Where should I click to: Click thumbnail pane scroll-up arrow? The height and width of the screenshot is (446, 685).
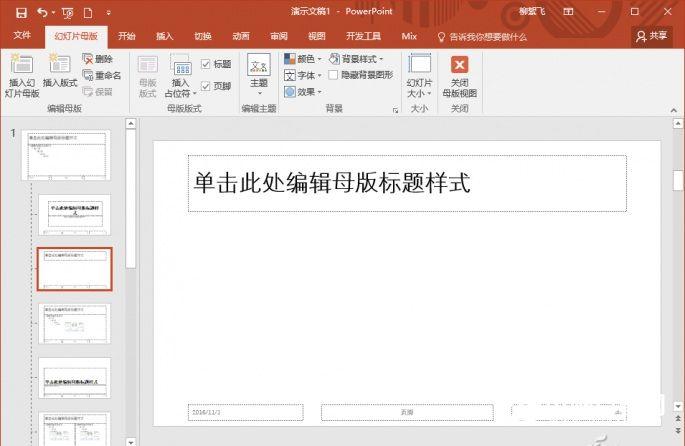point(131,124)
